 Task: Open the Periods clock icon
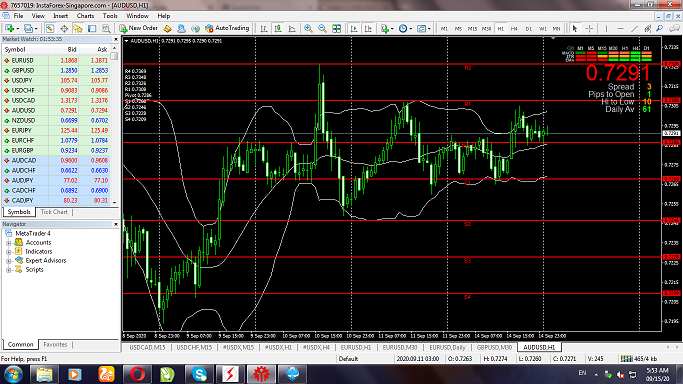(x=403, y=28)
